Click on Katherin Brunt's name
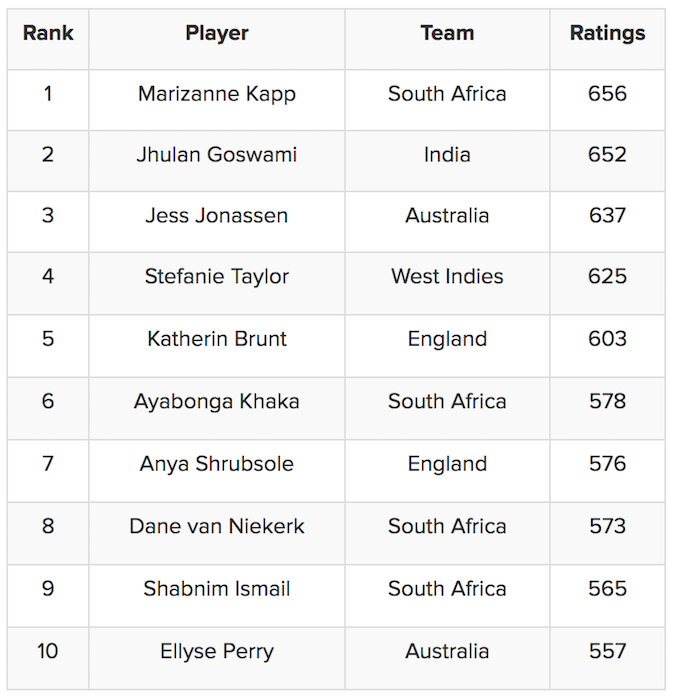Screen dimensions: 674x700 (217, 339)
